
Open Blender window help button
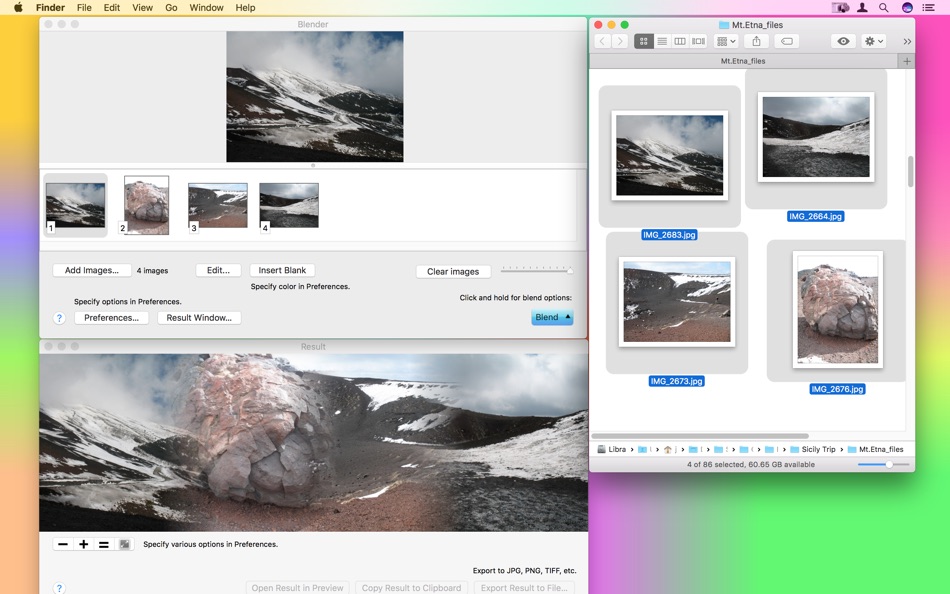coord(59,318)
